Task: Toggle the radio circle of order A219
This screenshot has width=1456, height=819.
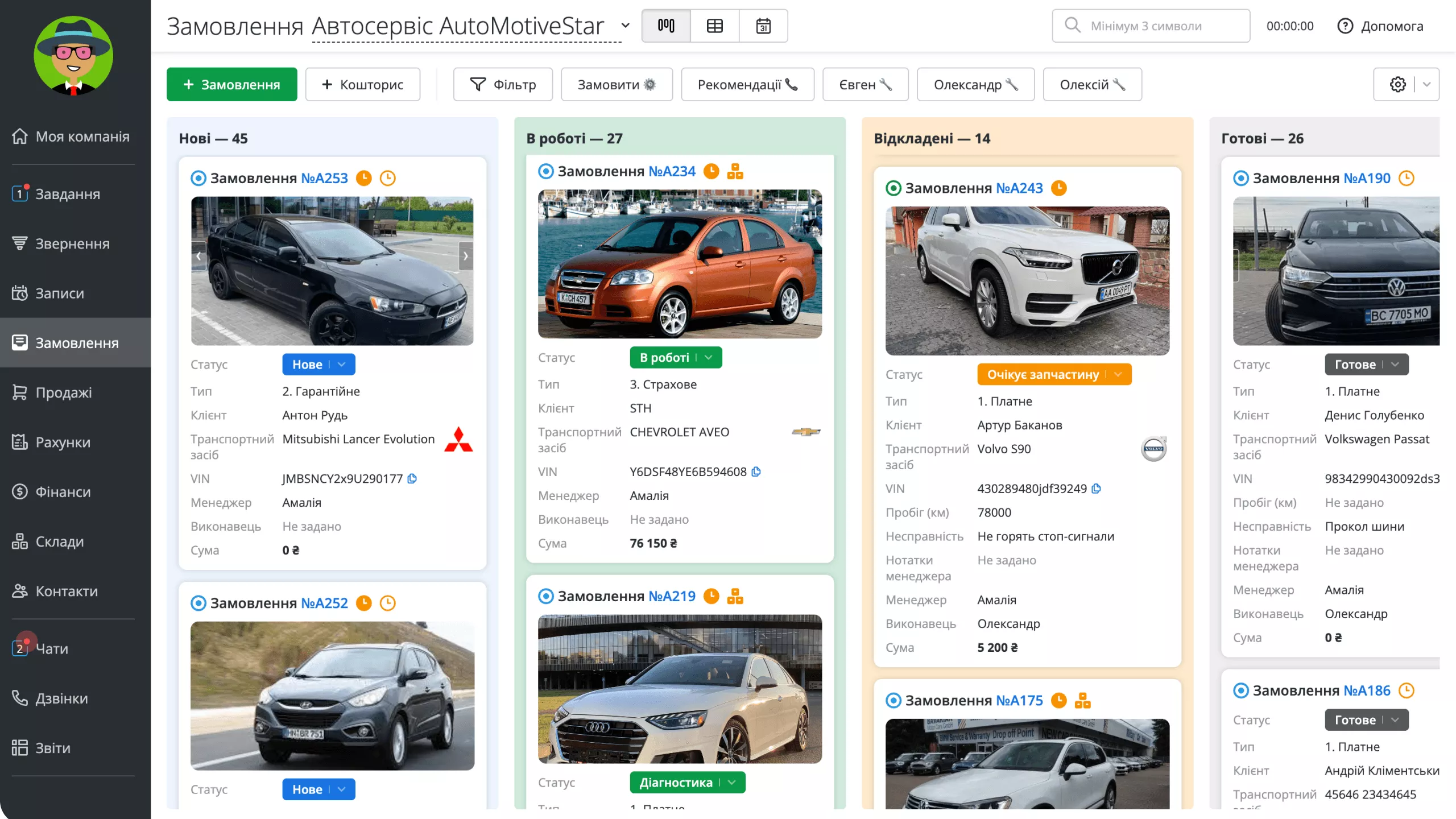Action: click(545, 596)
